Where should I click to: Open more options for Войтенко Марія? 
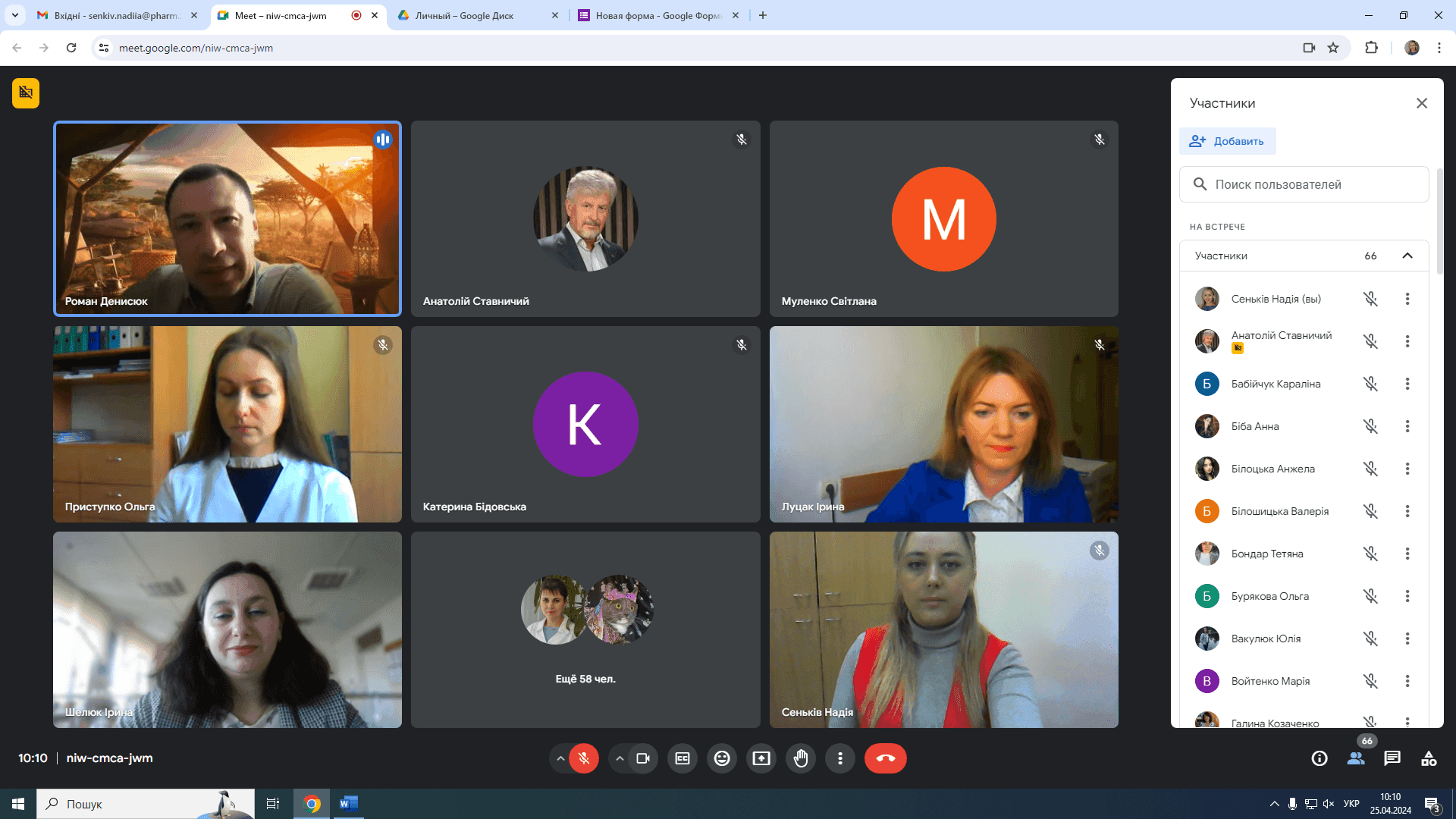click(x=1407, y=681)
